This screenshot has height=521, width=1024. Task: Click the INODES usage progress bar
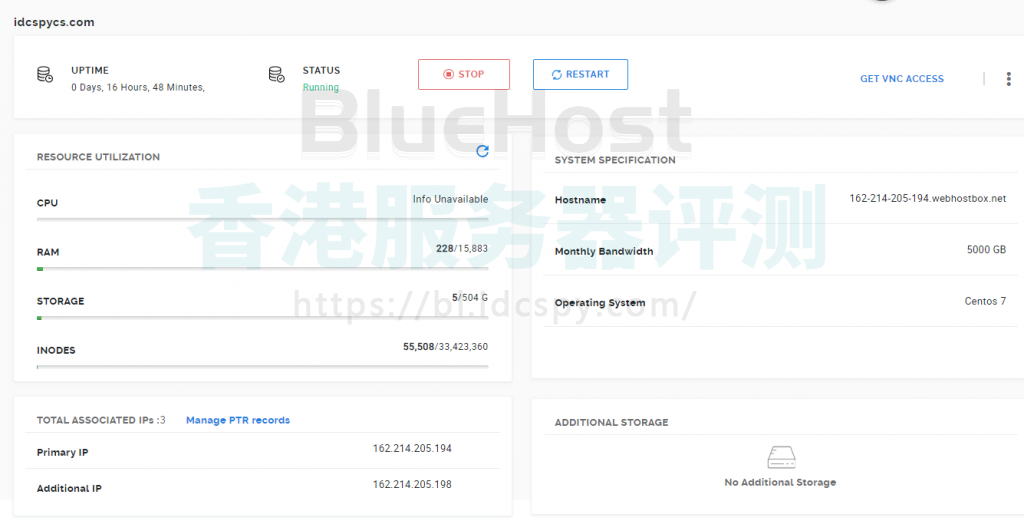coord(263,367)
